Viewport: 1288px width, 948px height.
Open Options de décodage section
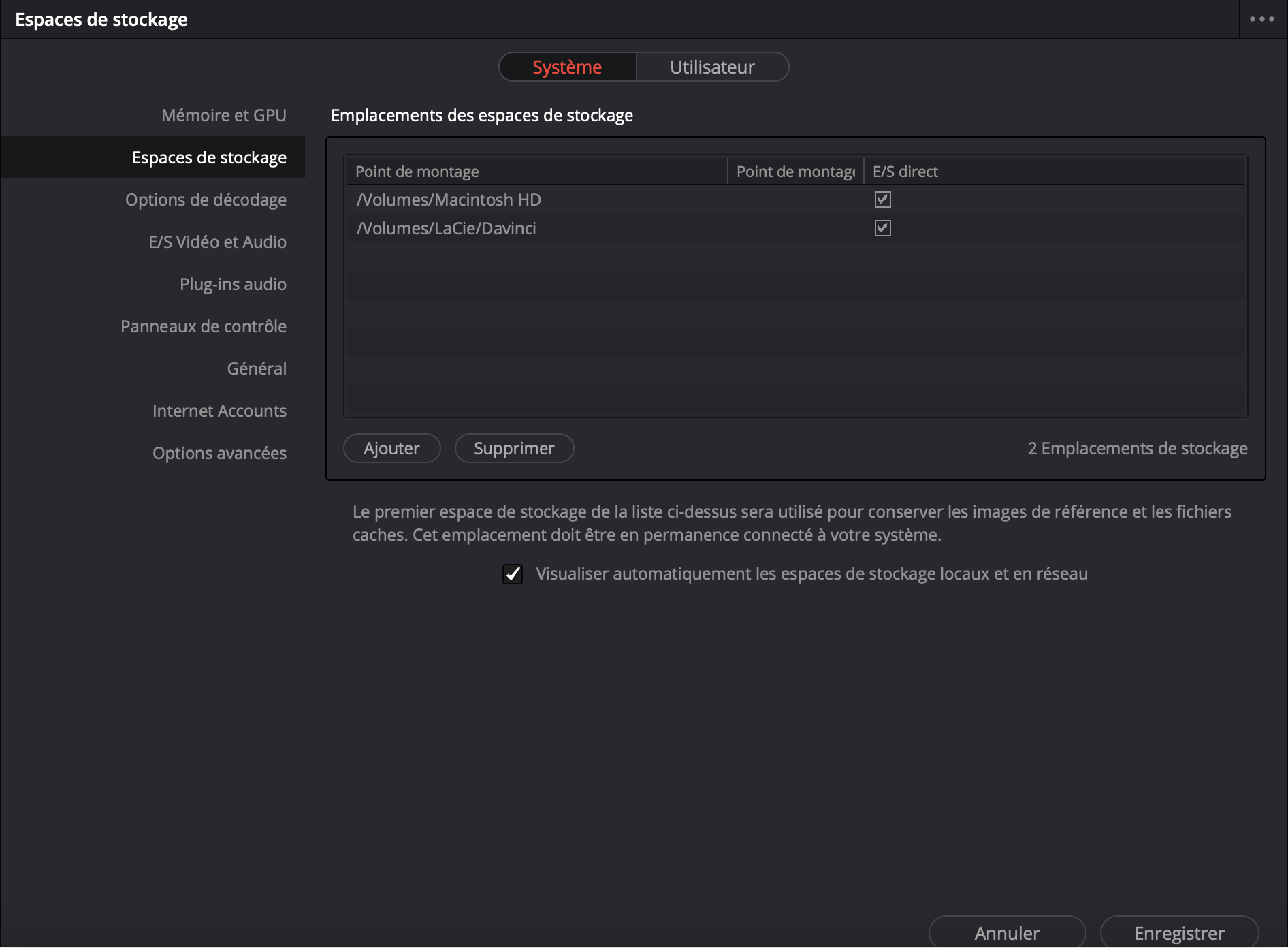point(206,200)
